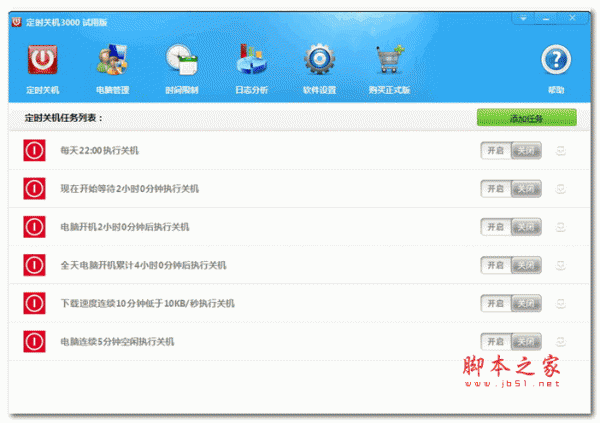Click edit icon for 每天22:00执行关机 task
The height and width of the screenshot is (423, 600).
[561, 150]
